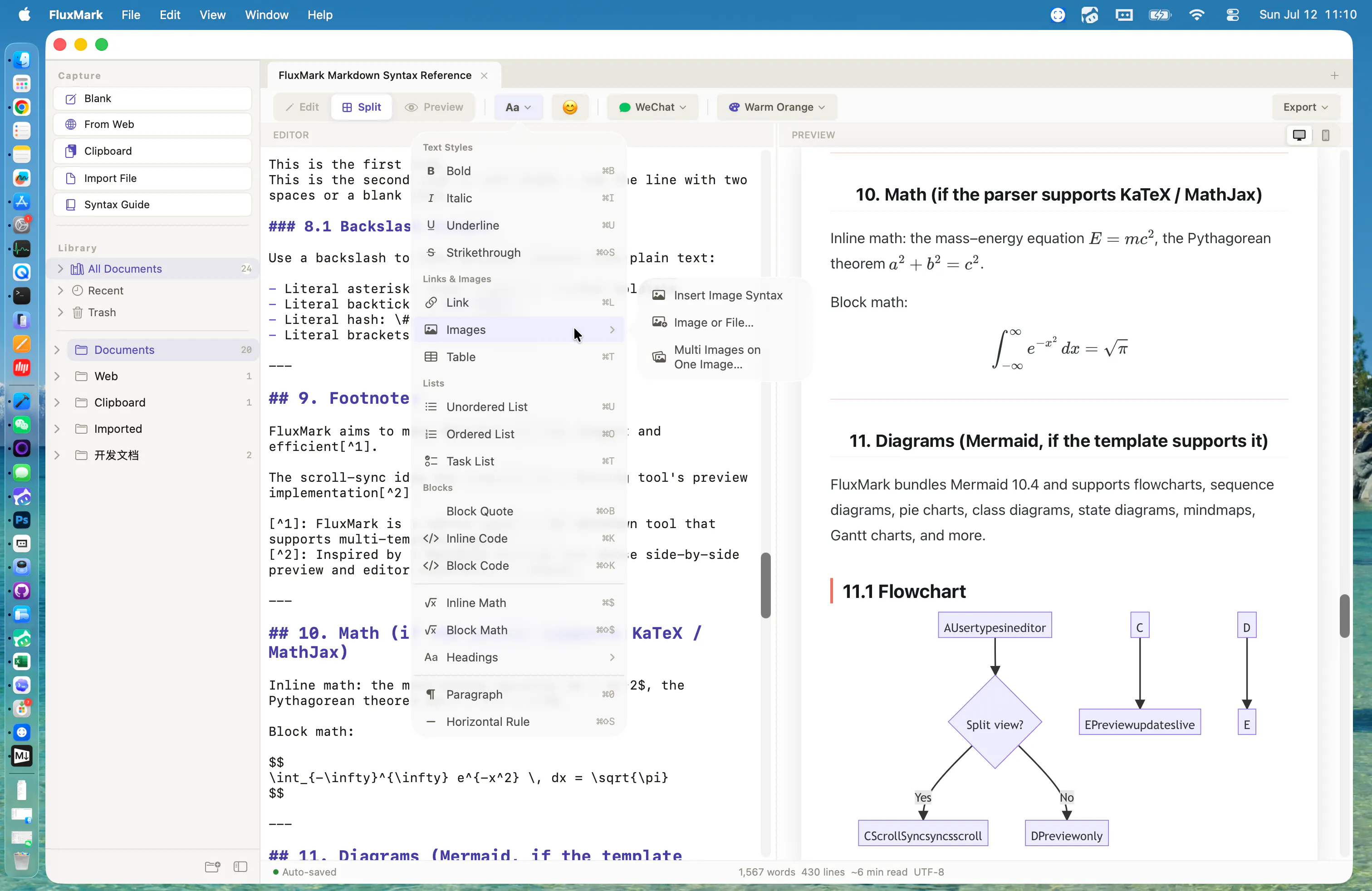The image size is (1372, 891).
Task: Open the View menu
Action: pos(212,15)
